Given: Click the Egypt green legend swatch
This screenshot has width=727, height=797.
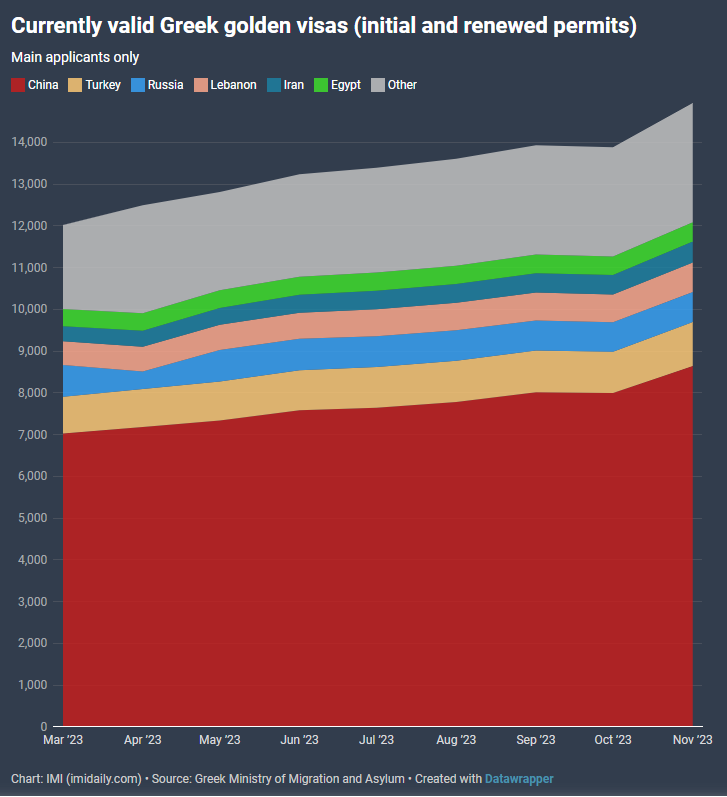Looking at the screenshot, I should 321,85.
